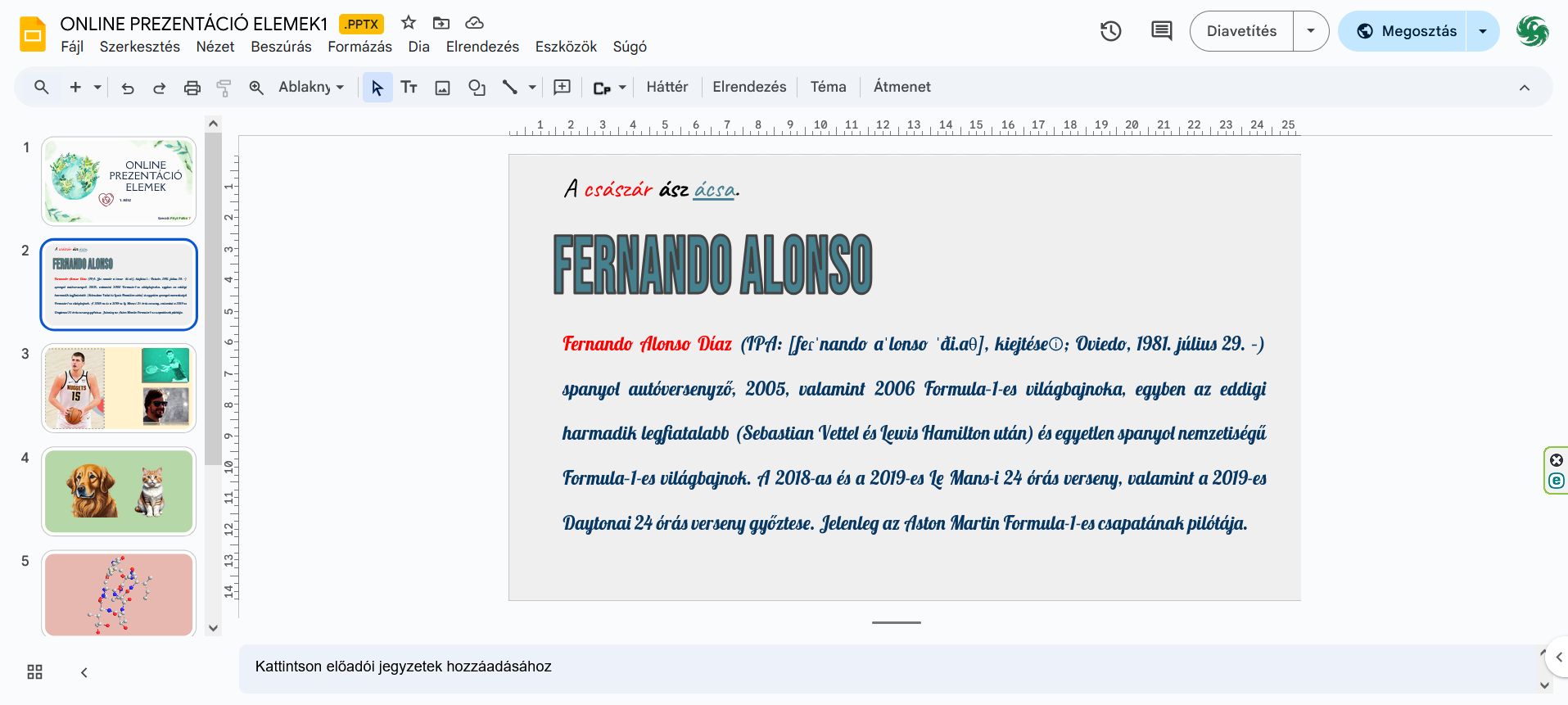Open the slide layout dropdown arrow
1568x705 pixels.
click(x=622, y=87)
